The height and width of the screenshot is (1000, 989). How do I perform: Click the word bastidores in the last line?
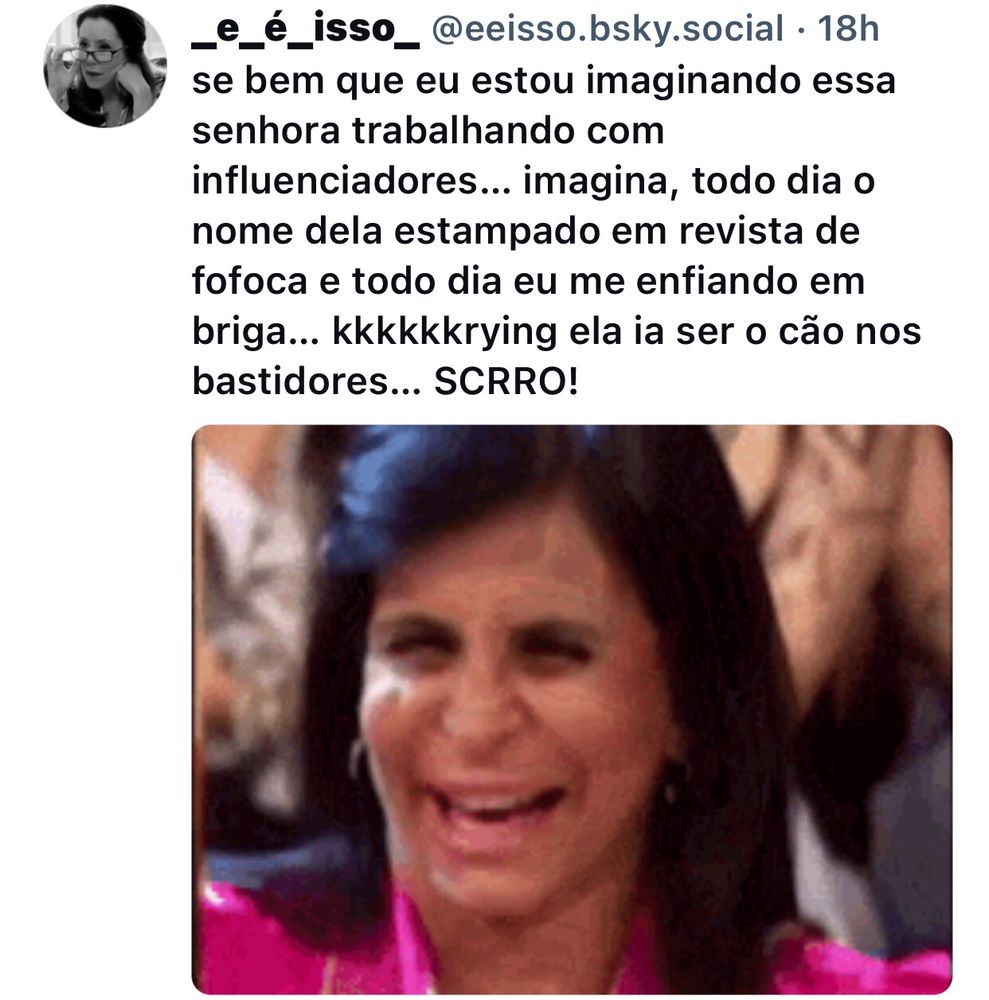(290, 382)
